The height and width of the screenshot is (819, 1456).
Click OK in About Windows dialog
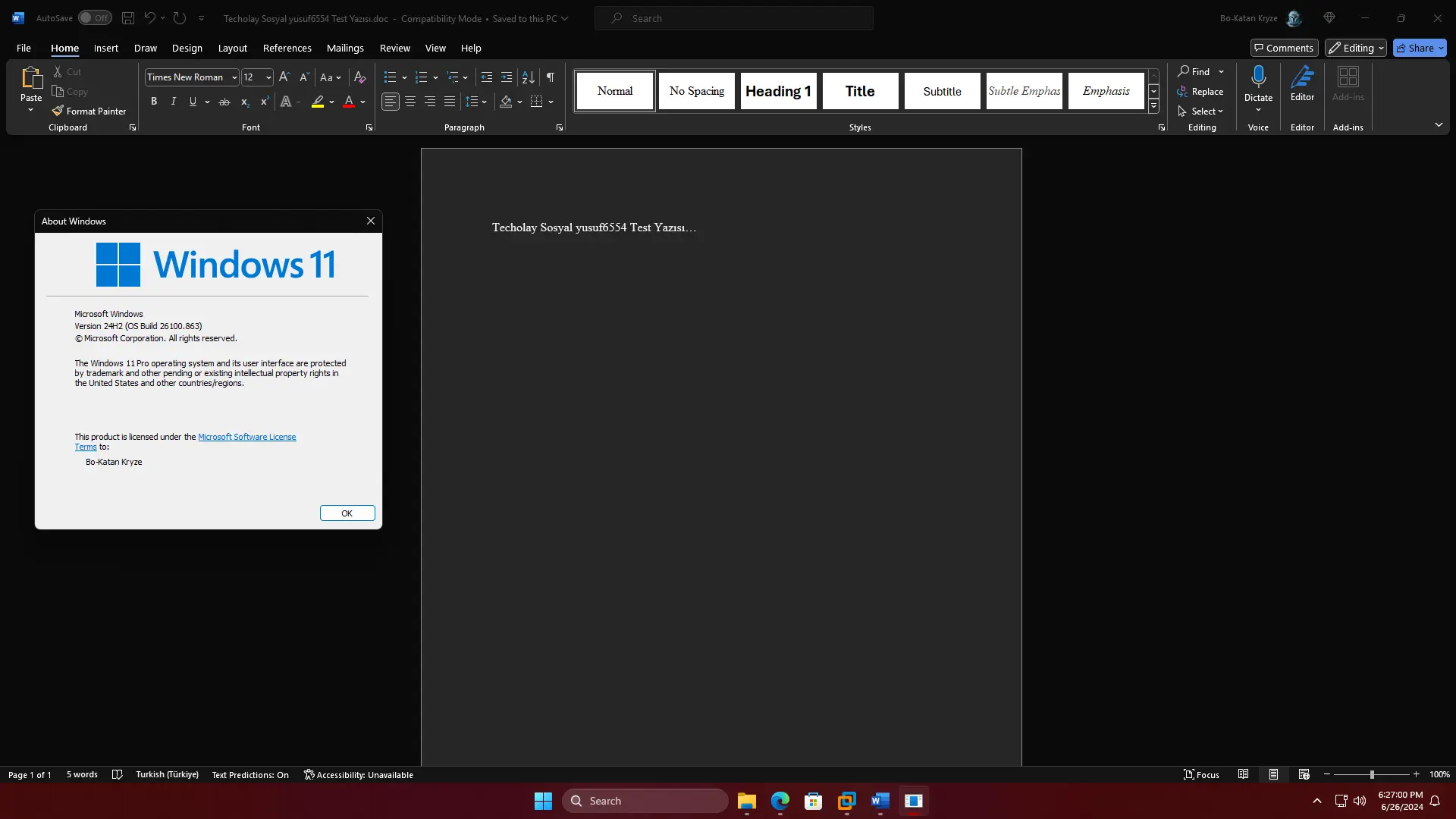click(347, 513)
